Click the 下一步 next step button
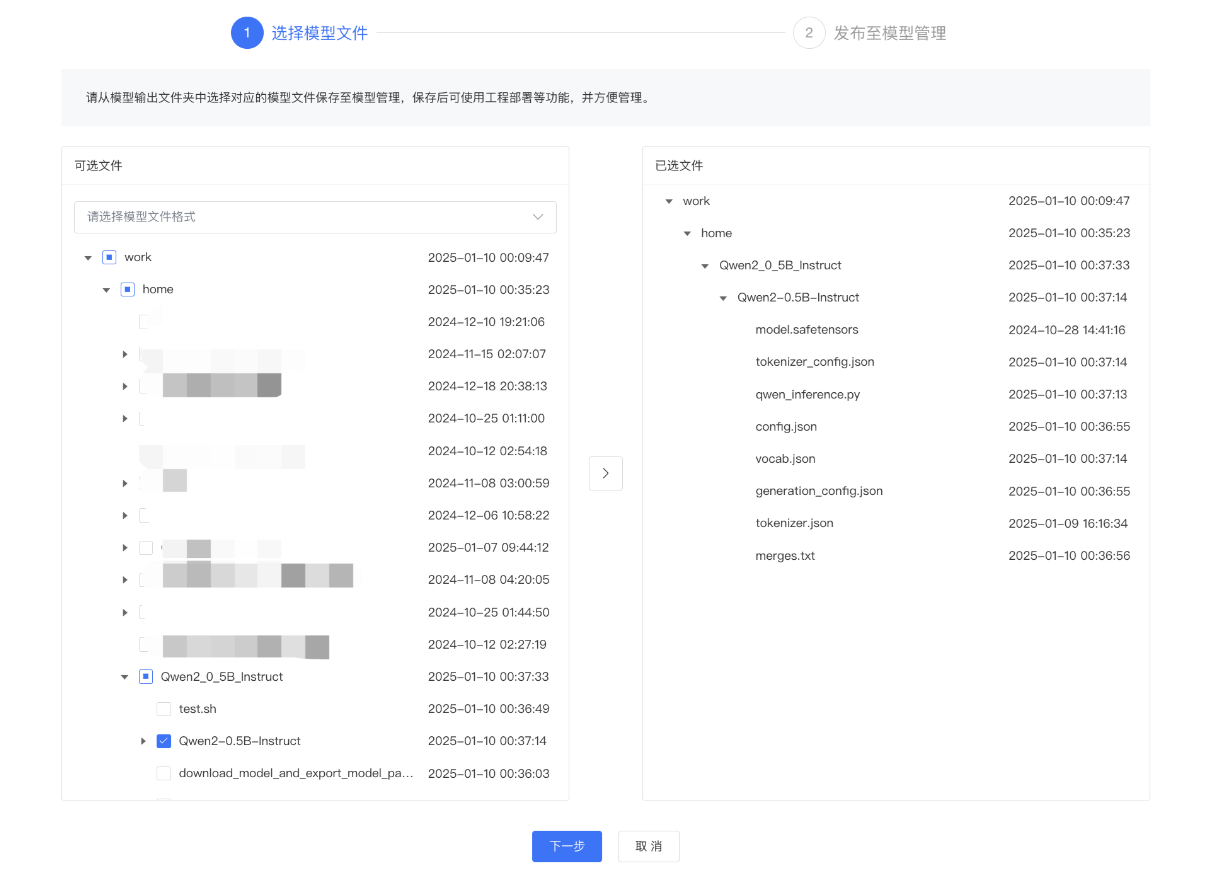 566,846
